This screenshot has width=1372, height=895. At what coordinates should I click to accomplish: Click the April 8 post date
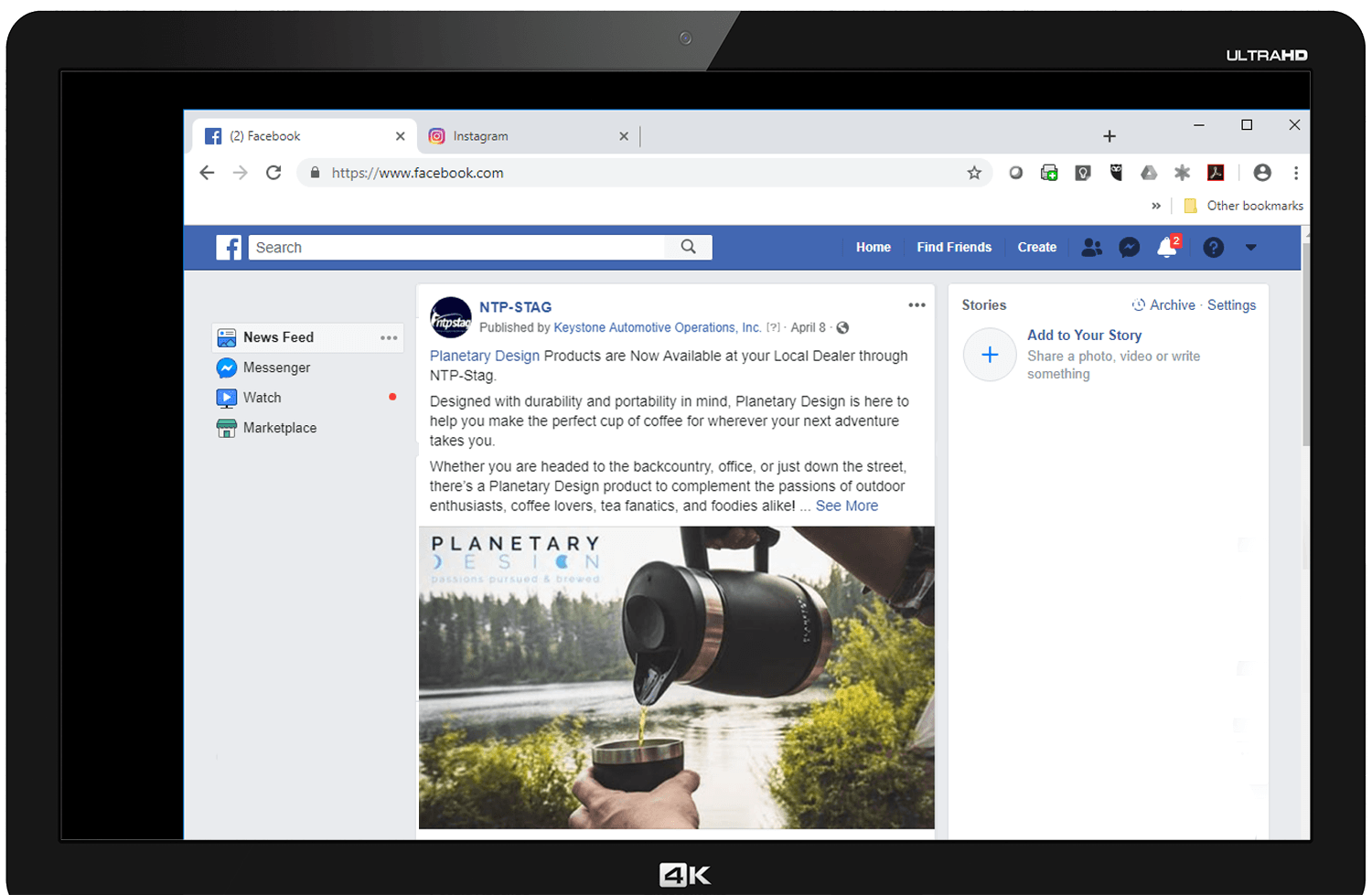pyautogui.click(x=808, y=327)
